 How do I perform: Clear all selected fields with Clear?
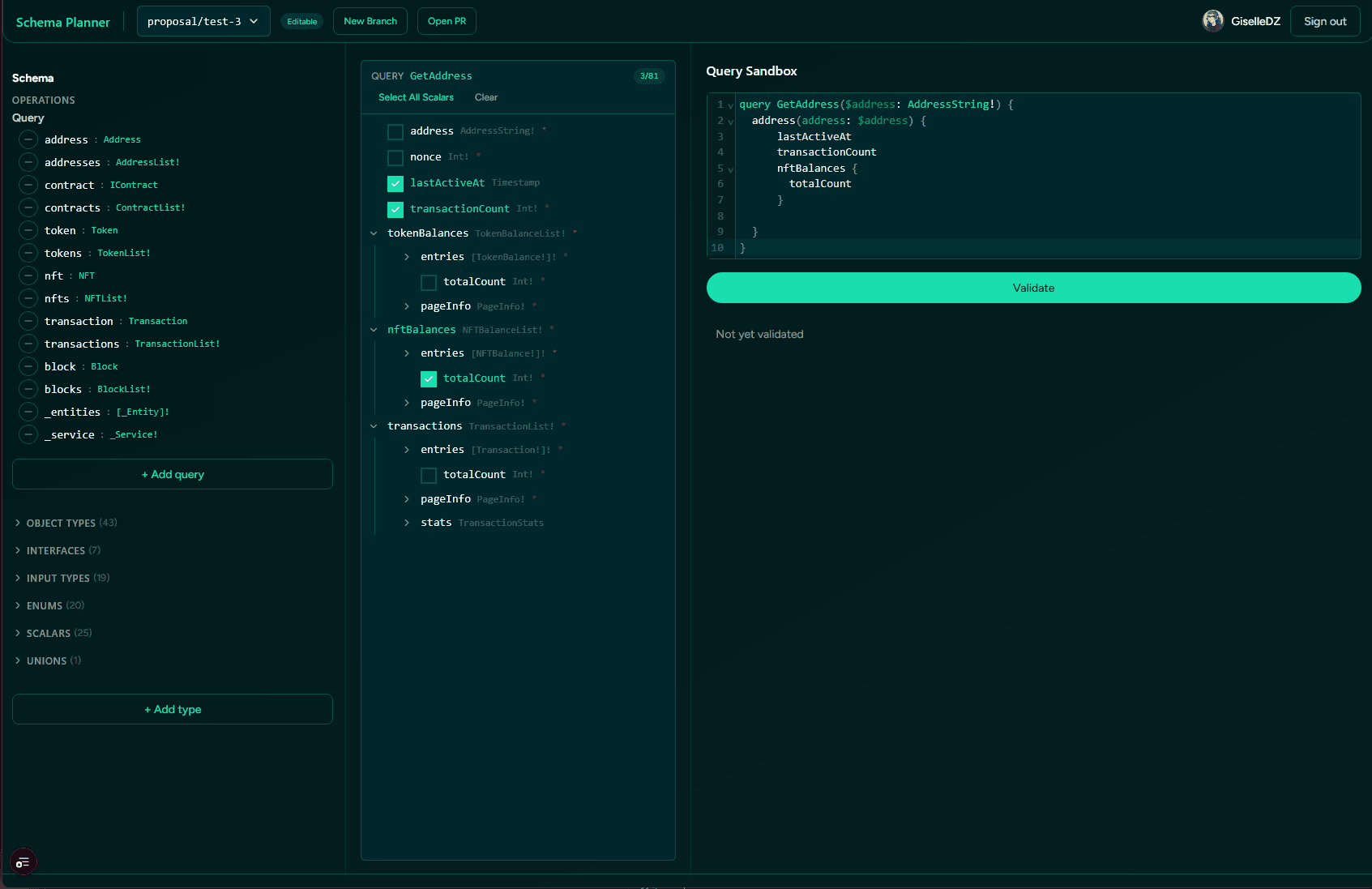click(x=486, y=97)
